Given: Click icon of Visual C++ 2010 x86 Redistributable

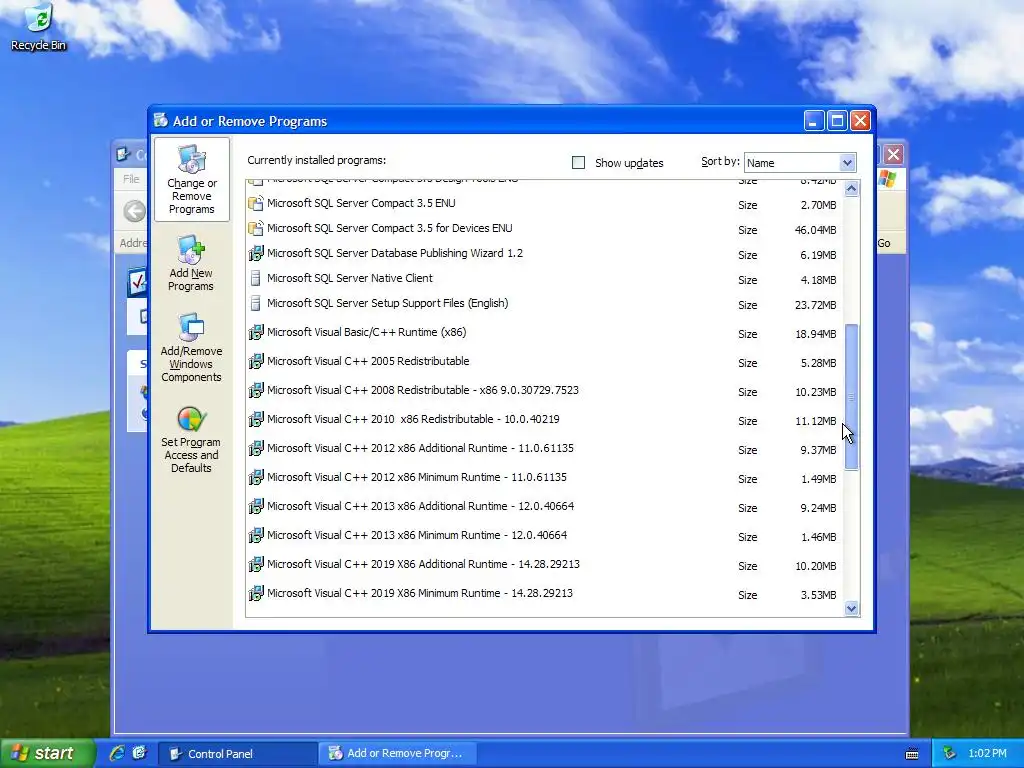Looking at the screenshot, I should point(255,419).
